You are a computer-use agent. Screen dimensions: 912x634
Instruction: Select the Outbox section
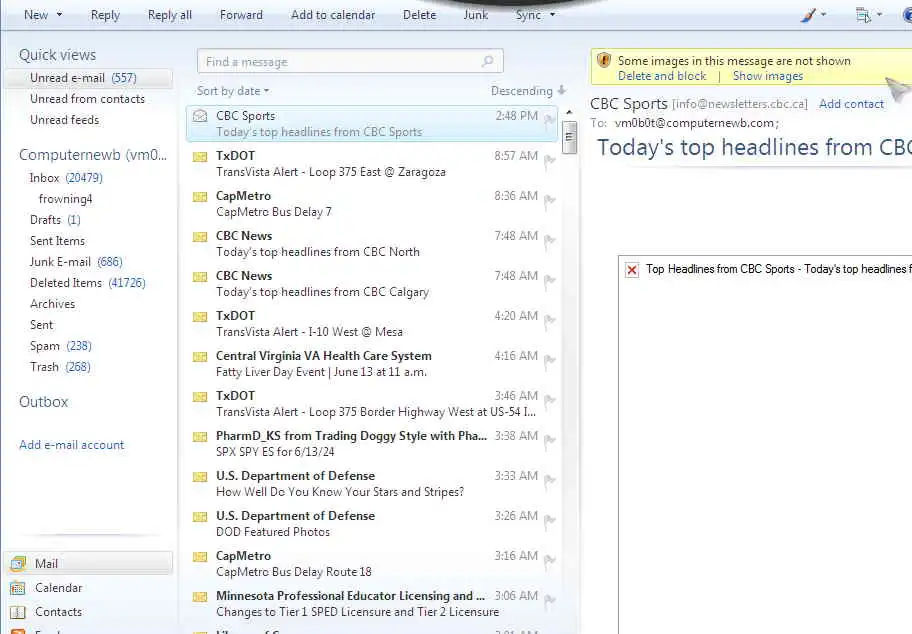(x=44, y=402)
